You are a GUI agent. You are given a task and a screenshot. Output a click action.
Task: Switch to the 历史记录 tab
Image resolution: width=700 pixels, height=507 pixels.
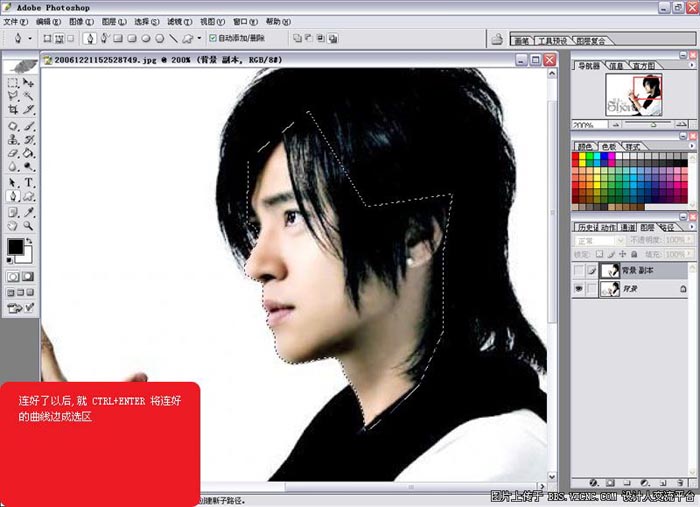click(588, 227)
